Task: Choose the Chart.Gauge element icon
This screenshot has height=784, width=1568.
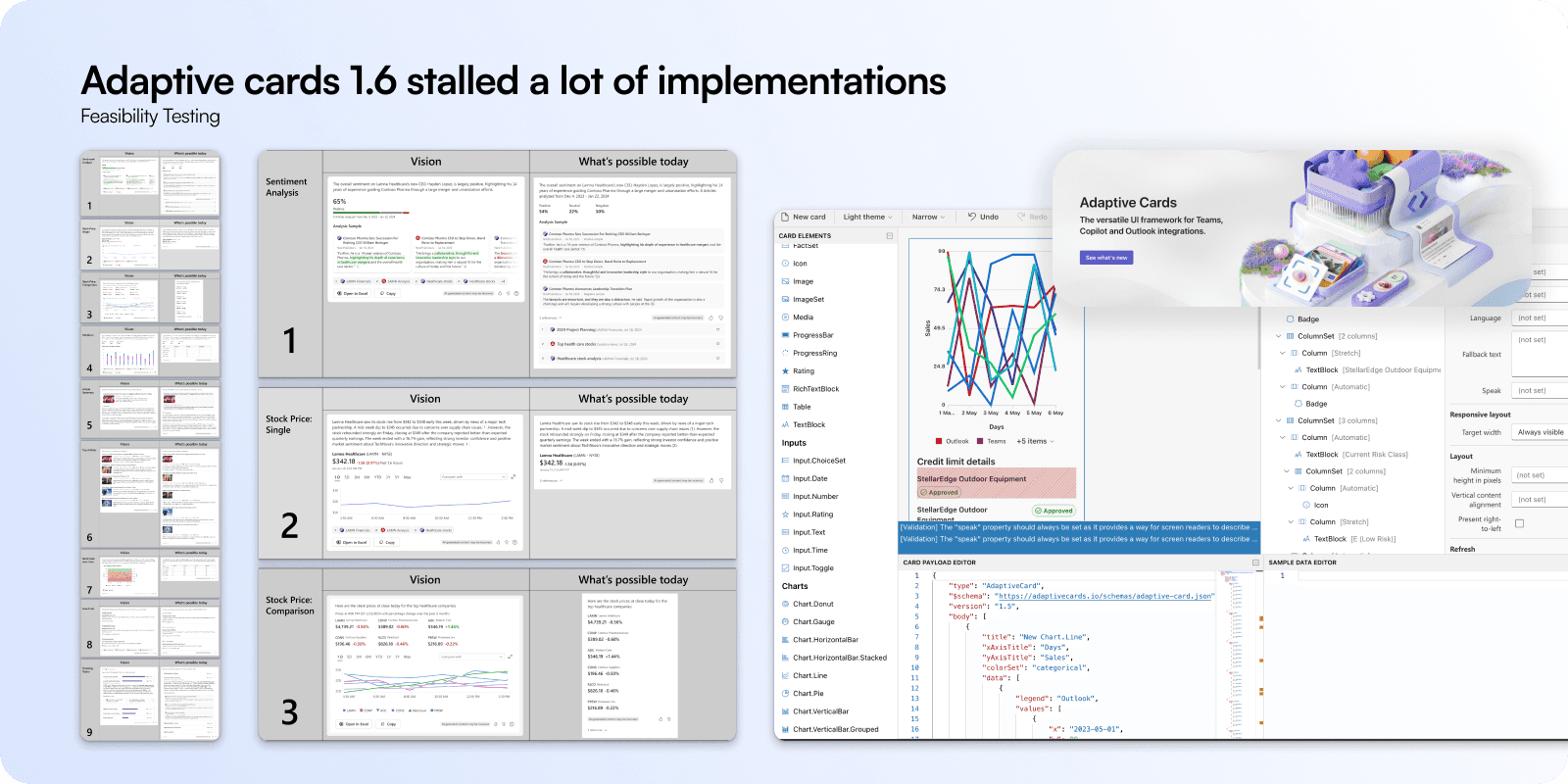Action: pos(785,621)
